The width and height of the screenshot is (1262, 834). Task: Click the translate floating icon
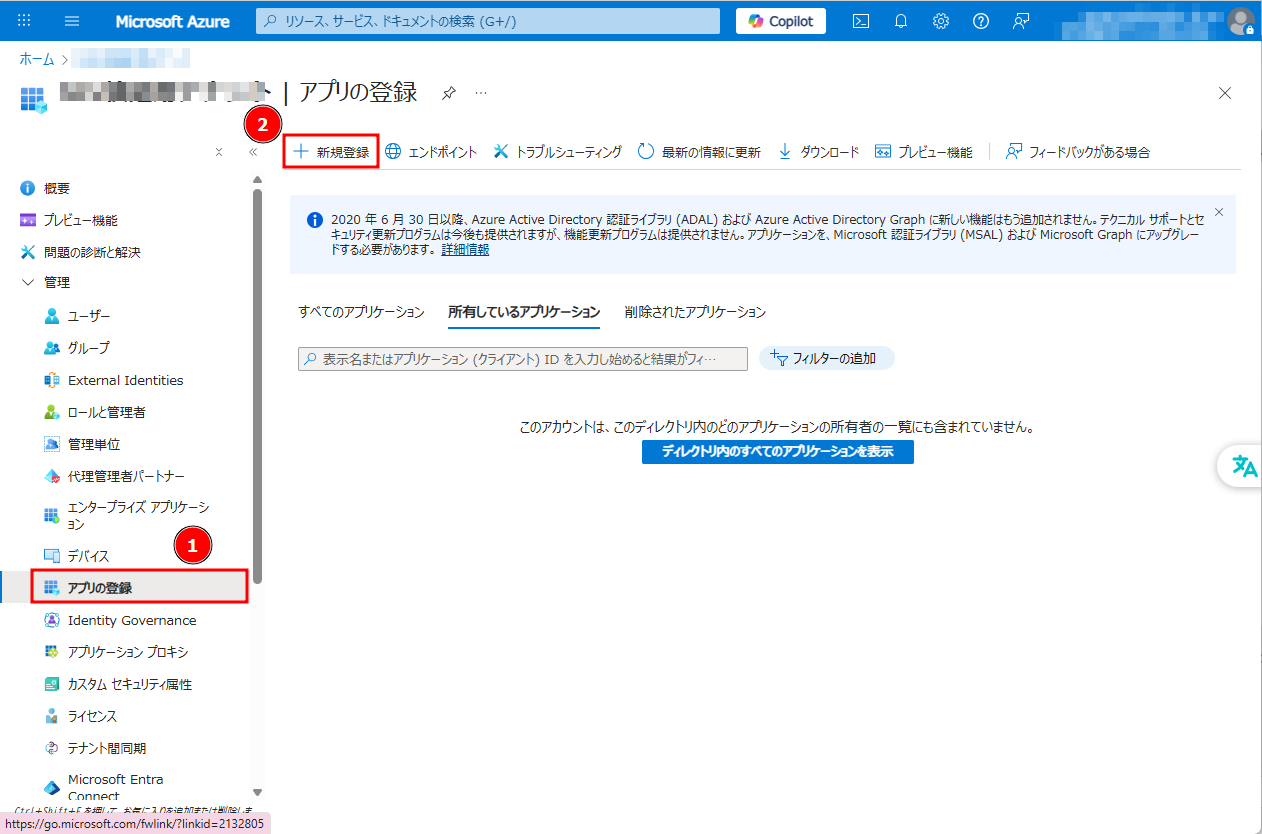tap(1243, 466)
